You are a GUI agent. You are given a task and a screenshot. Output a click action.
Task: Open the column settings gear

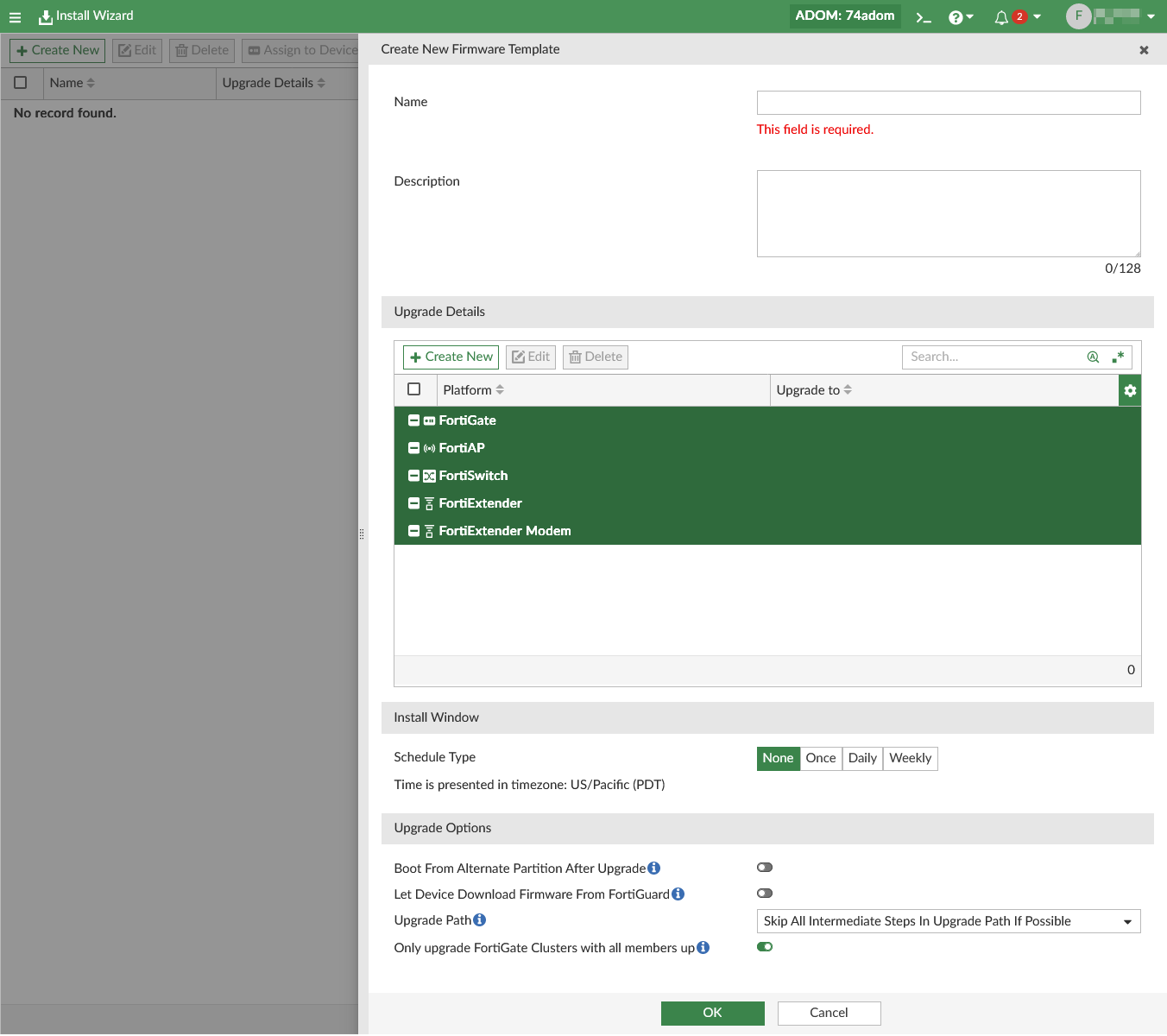1130,390
